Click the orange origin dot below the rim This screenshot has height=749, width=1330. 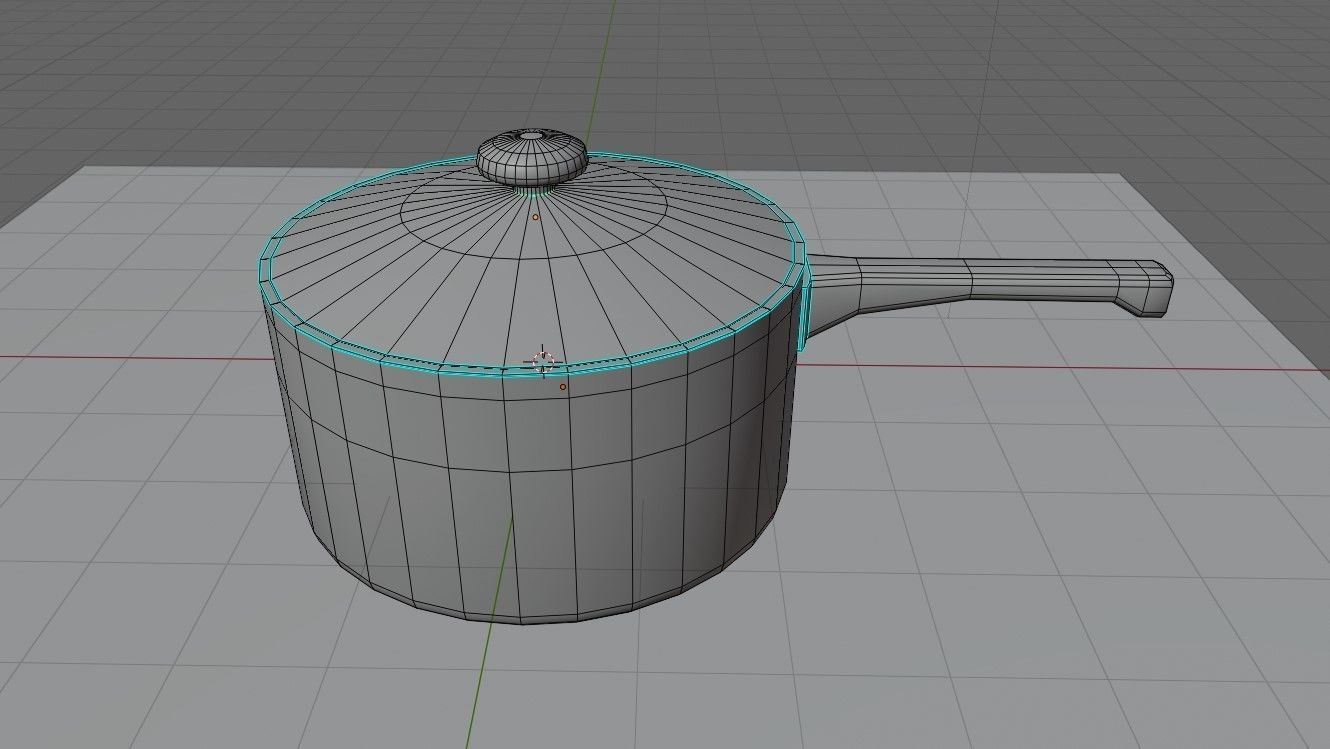pyautogui.click(x=563, y=387)
